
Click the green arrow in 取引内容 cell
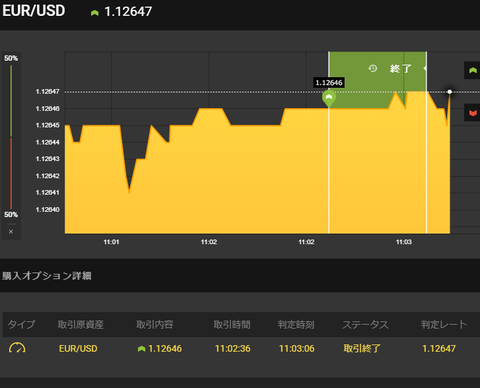coord(141,349)
